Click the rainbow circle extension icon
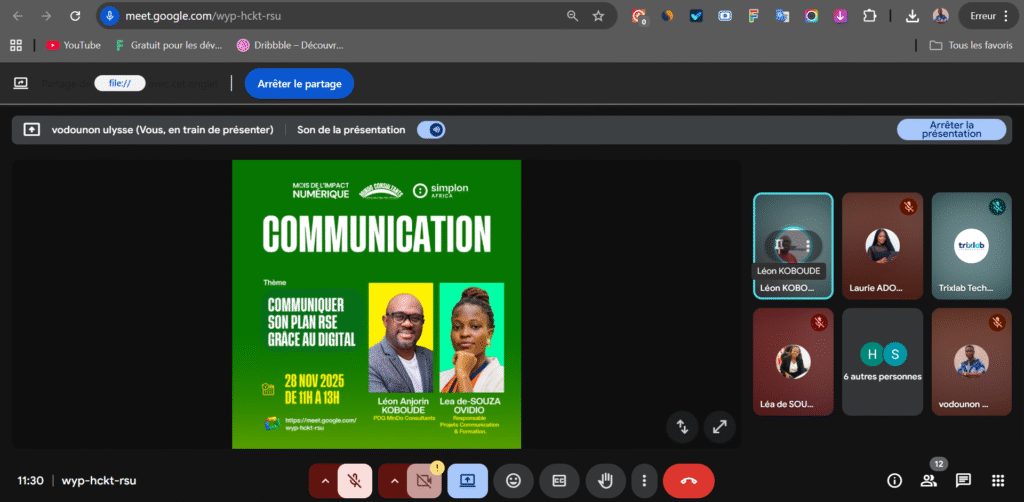 click(x=811, y=16)
